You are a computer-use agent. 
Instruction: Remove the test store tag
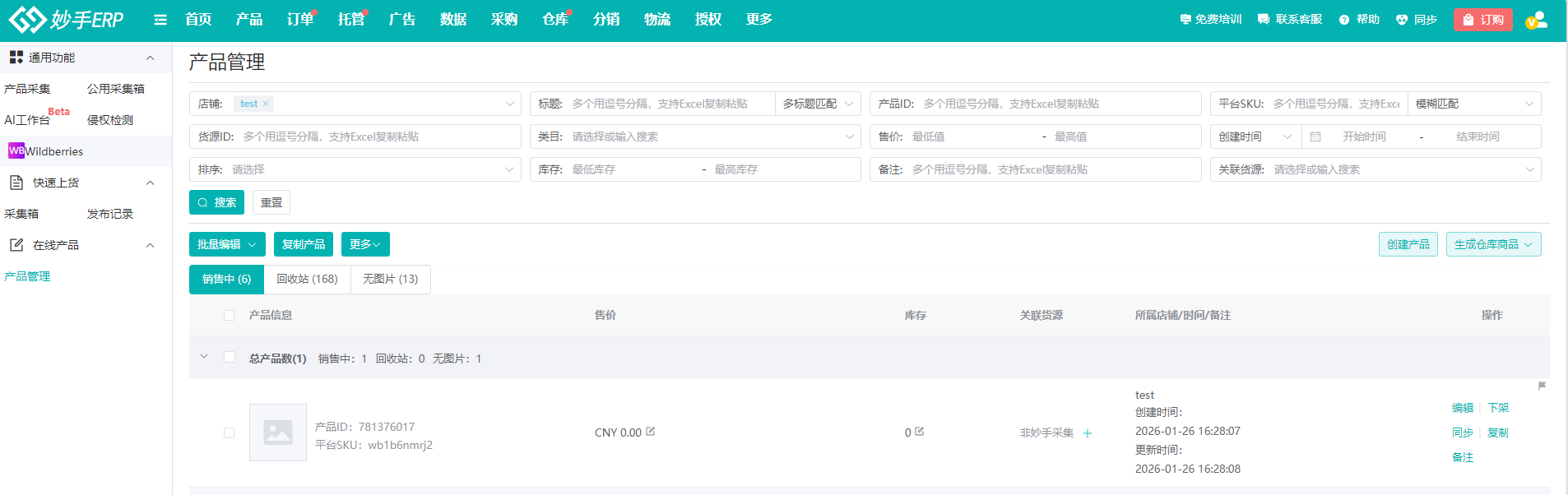click(266, 104)
